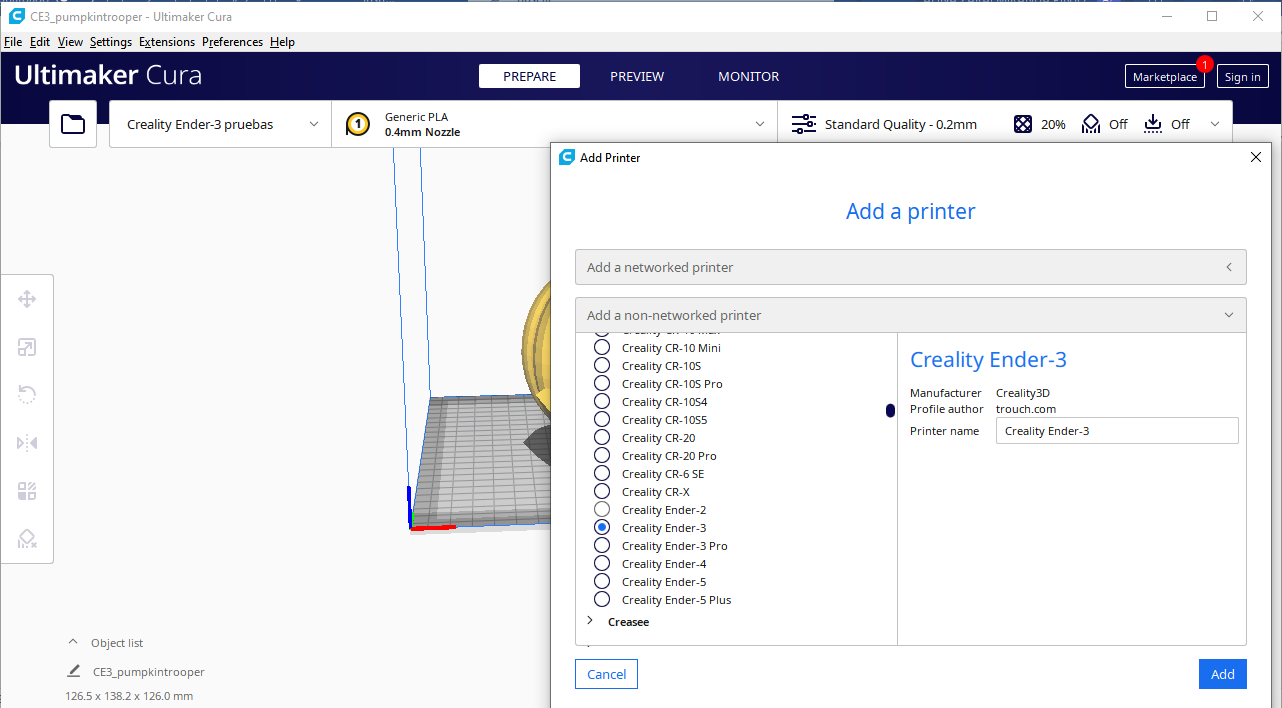Switch to the PREPARE stage

click(x=530, y=77)
